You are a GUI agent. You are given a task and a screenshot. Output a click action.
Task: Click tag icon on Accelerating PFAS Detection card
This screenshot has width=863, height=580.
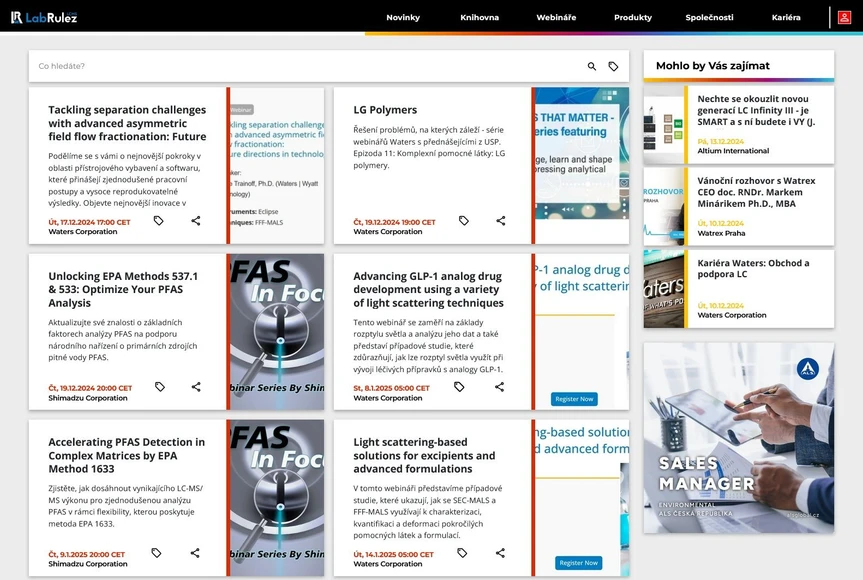(x=156, y=553)
